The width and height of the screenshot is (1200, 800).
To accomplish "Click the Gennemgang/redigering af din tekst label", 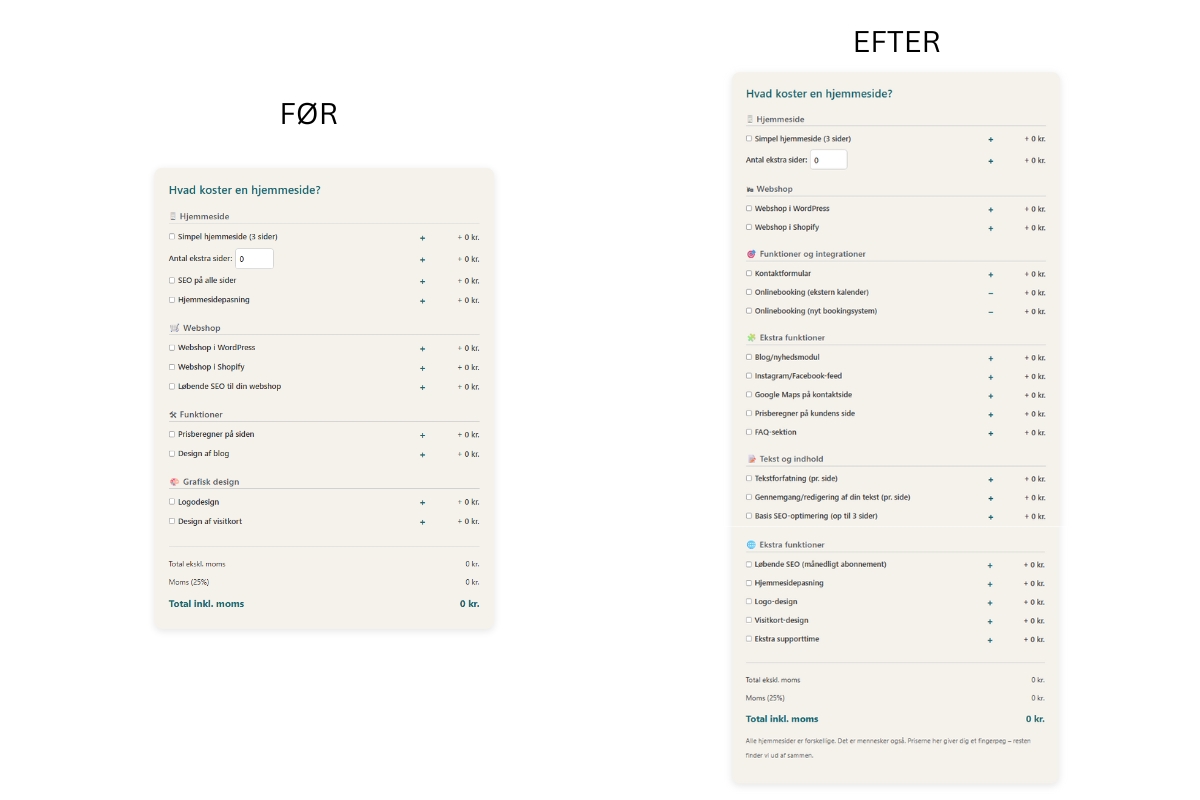I will point(832,497).
